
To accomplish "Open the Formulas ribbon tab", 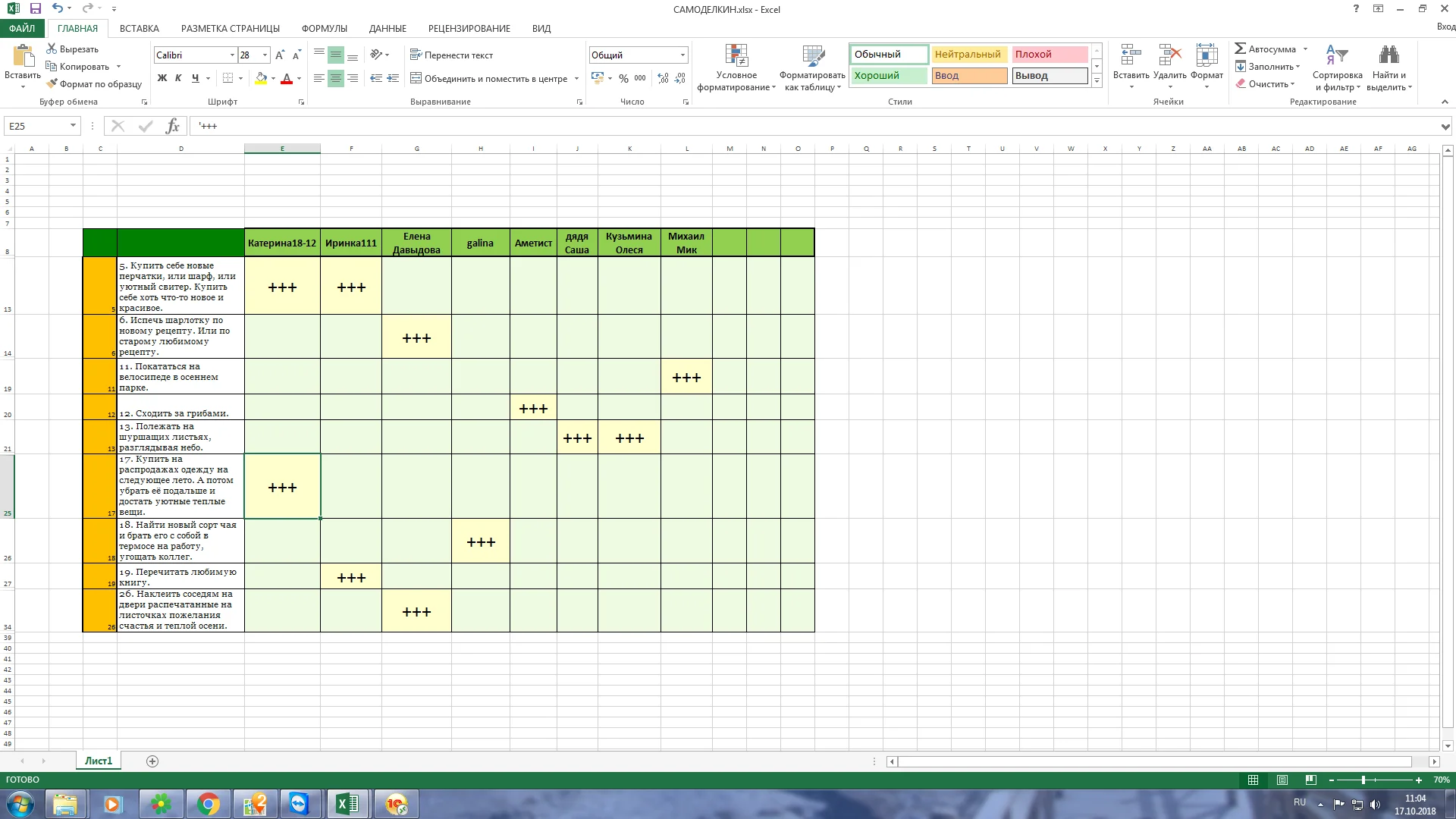I will pos(324,28).
